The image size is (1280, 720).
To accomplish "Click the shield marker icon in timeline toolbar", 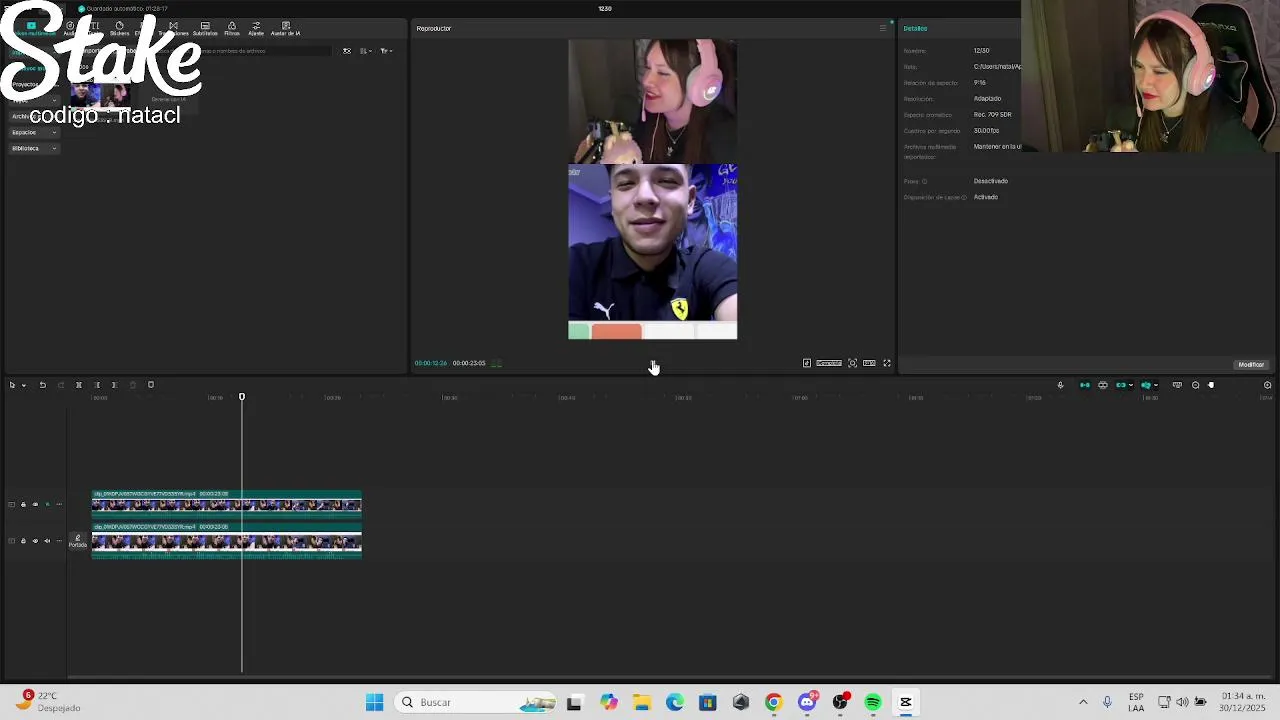I will 151,385.
